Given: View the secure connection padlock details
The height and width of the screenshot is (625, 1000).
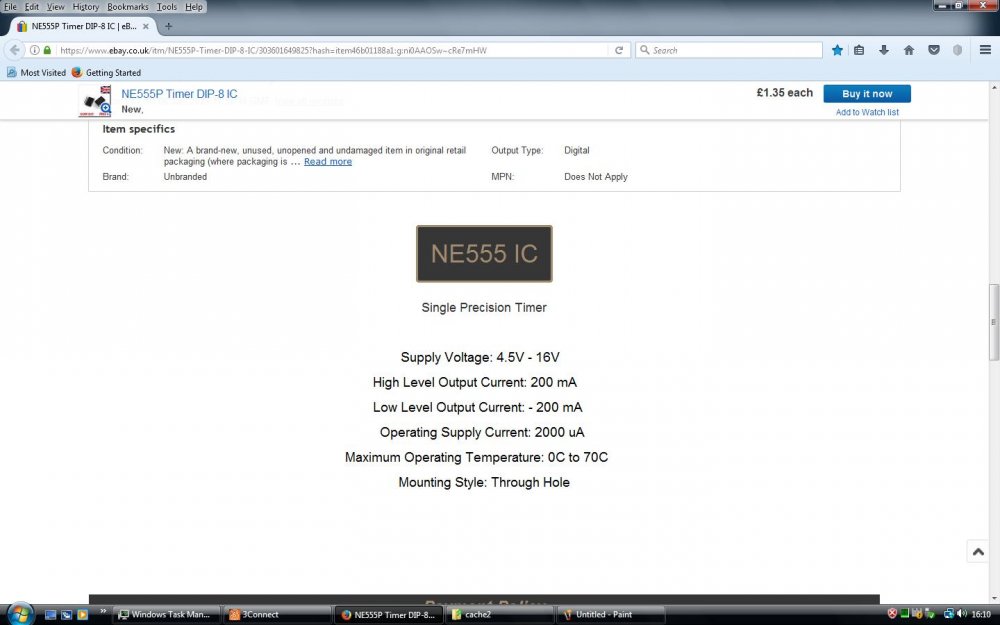Looking at the screenshot, I should pos(47,50).
